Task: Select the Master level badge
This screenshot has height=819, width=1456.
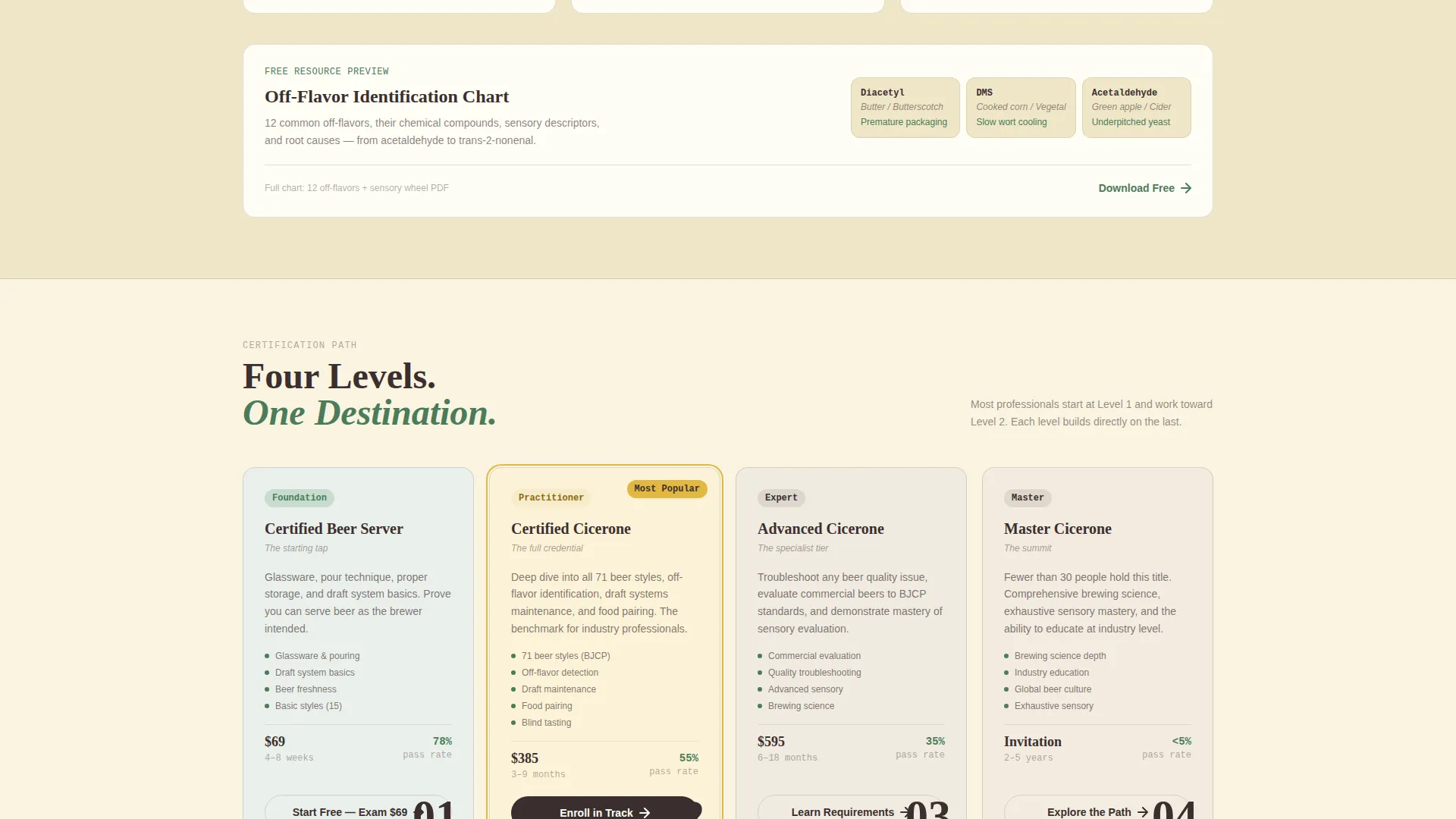Action: tap(1028, 497)
